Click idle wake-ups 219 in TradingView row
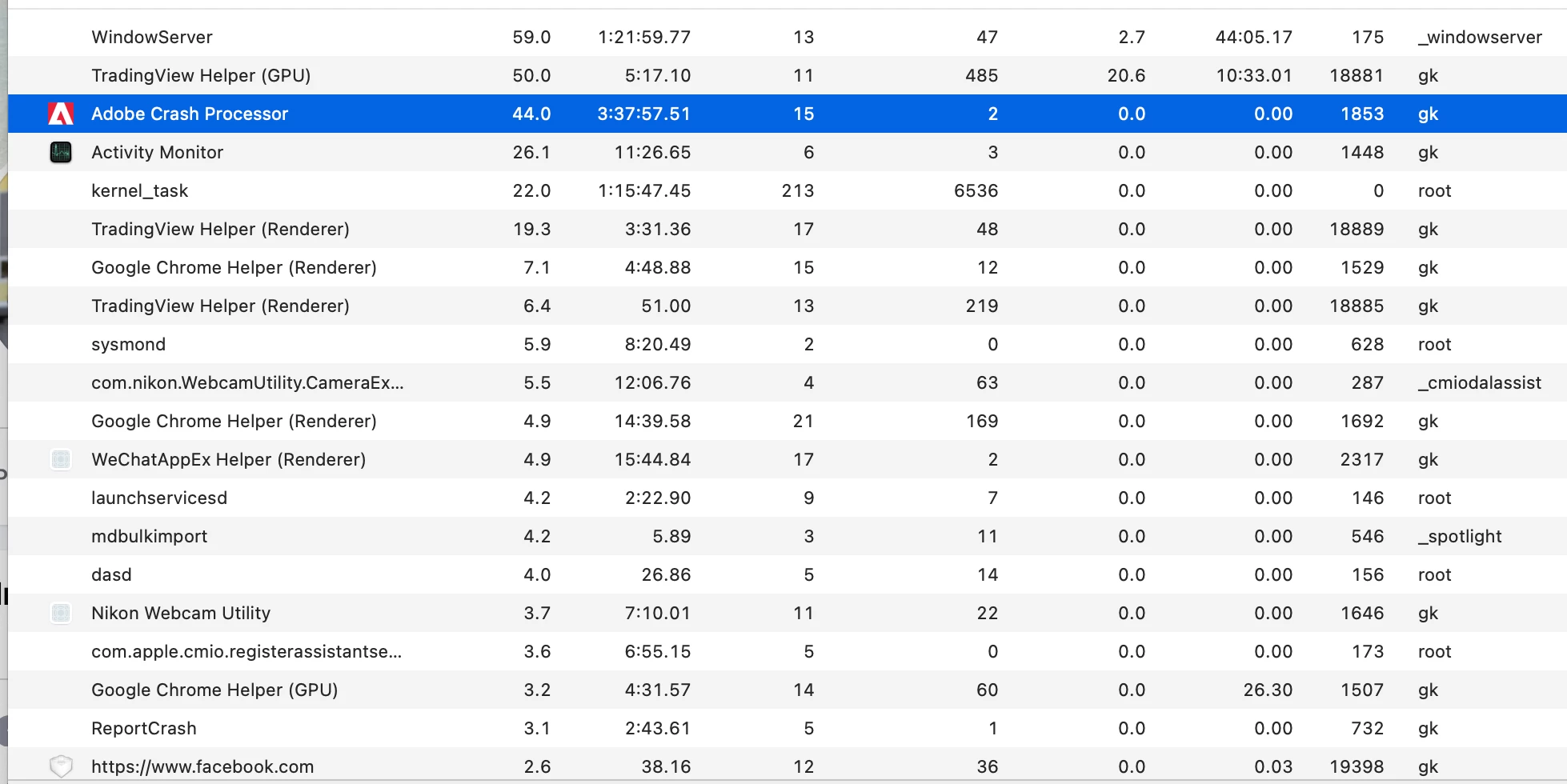The image size is (1567, 784). (x=981, y=306)
